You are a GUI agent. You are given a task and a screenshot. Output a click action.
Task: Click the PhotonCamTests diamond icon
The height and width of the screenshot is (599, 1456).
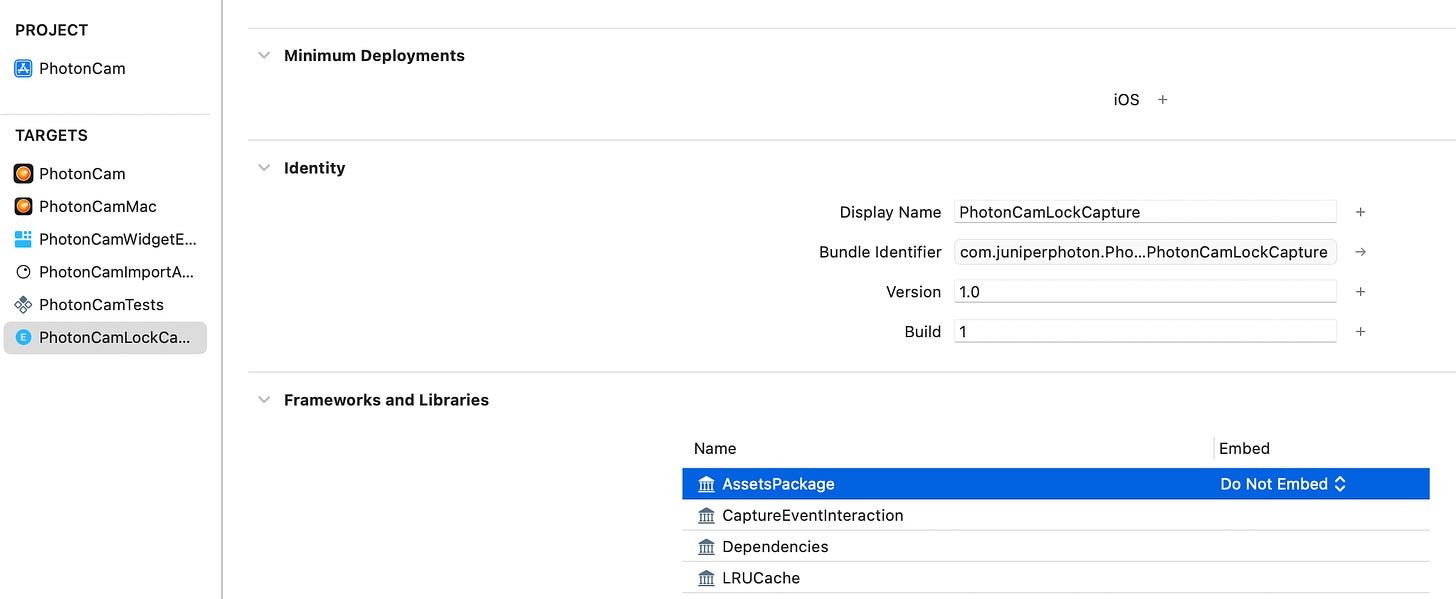click(x=23, y=305)
